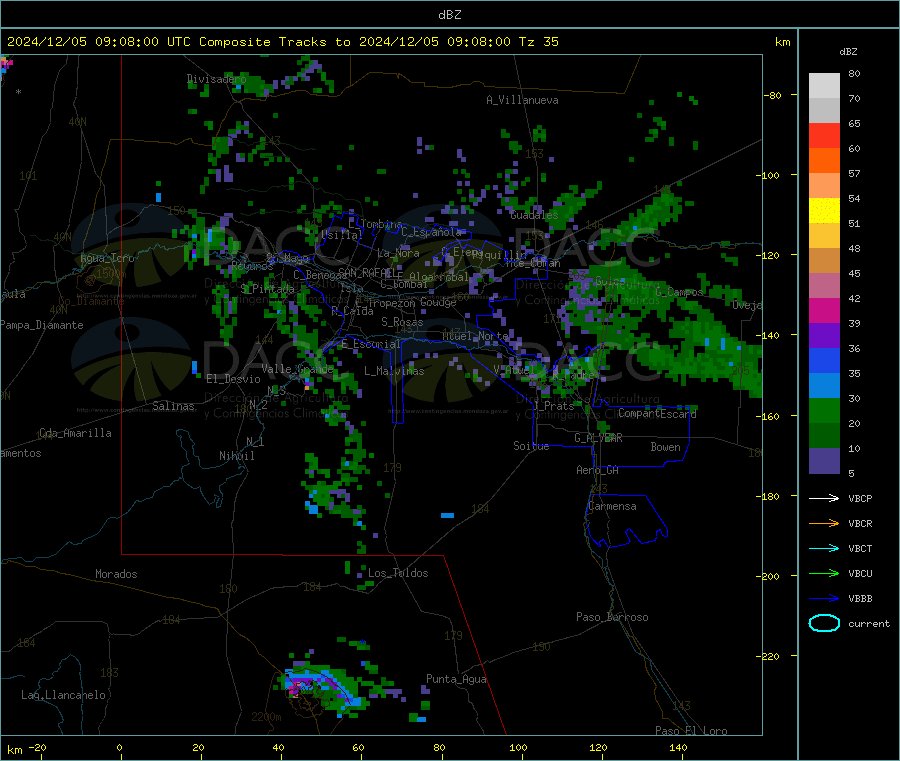Click the green VBCU arrow in legend

click(824, 573)
